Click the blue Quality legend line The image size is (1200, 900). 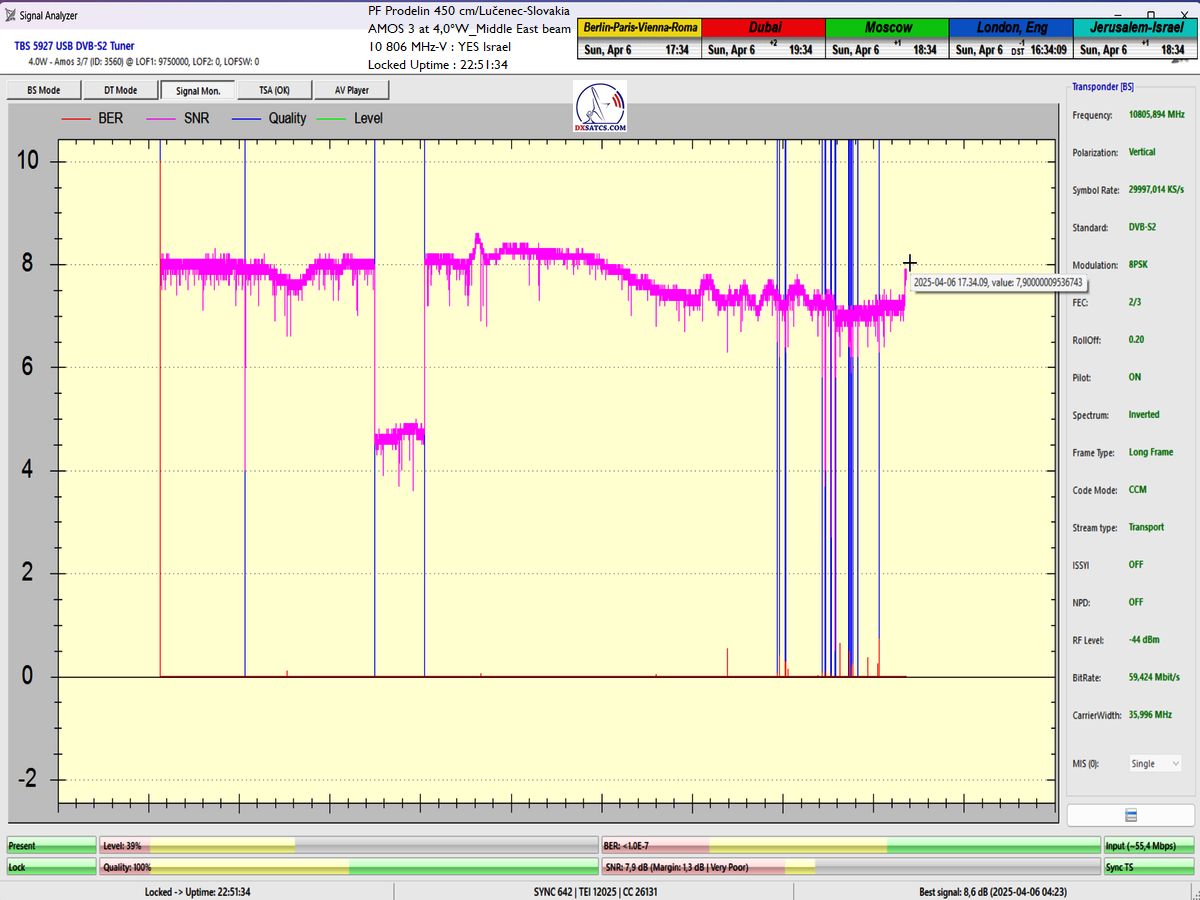245,119
